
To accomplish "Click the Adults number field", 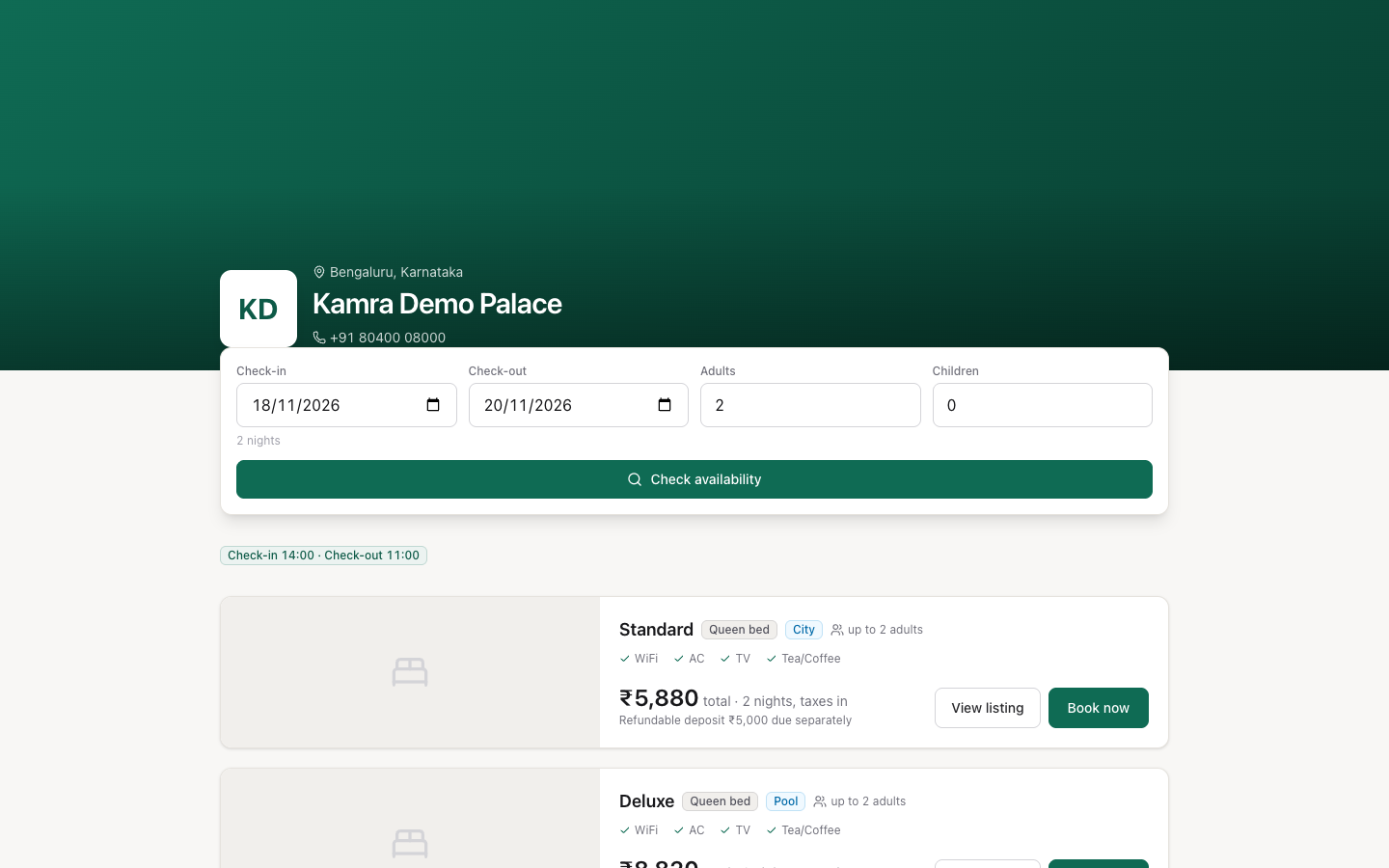I will coord(810,405).
